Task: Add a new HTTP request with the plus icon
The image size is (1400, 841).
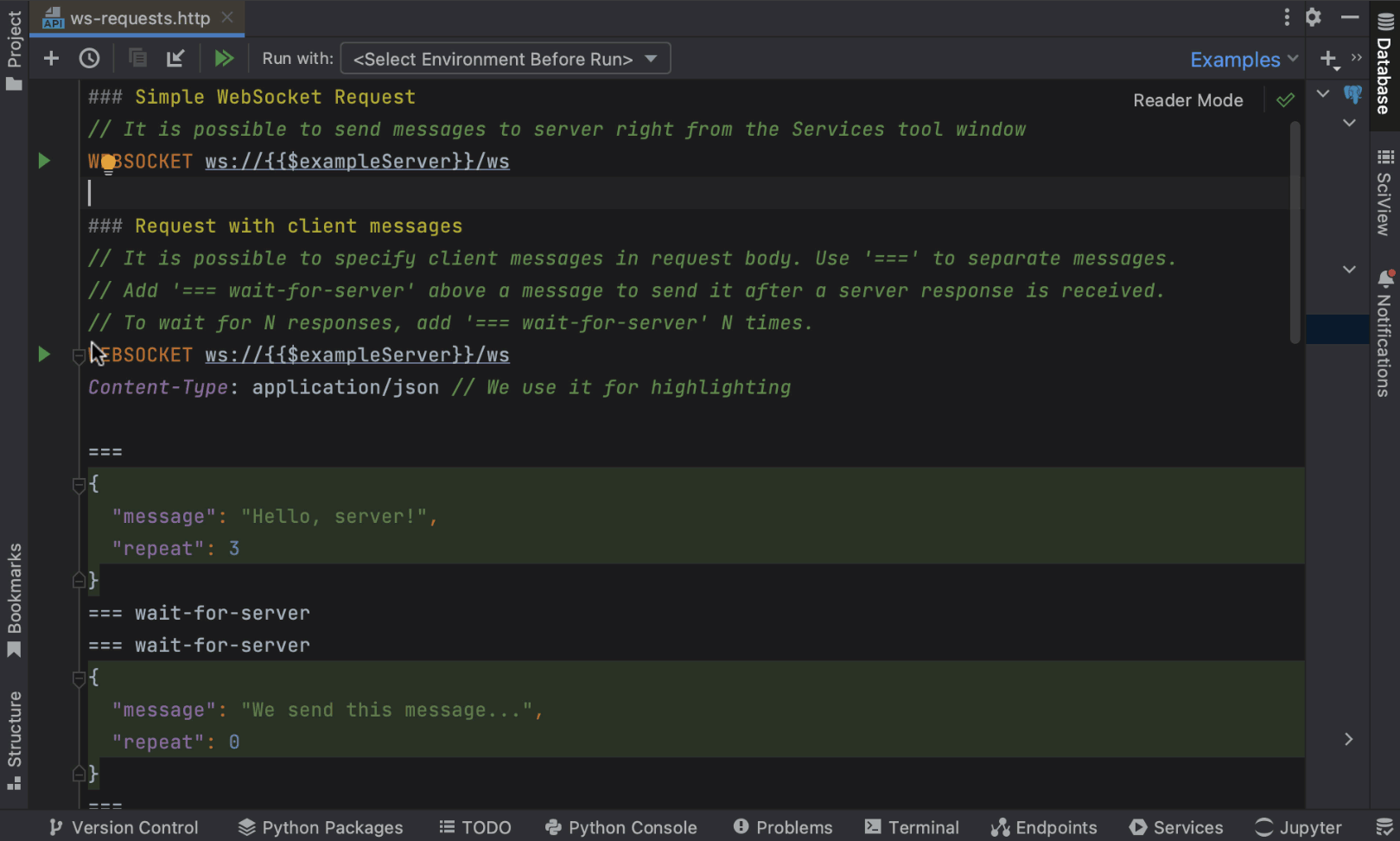Action: [51, 58]
